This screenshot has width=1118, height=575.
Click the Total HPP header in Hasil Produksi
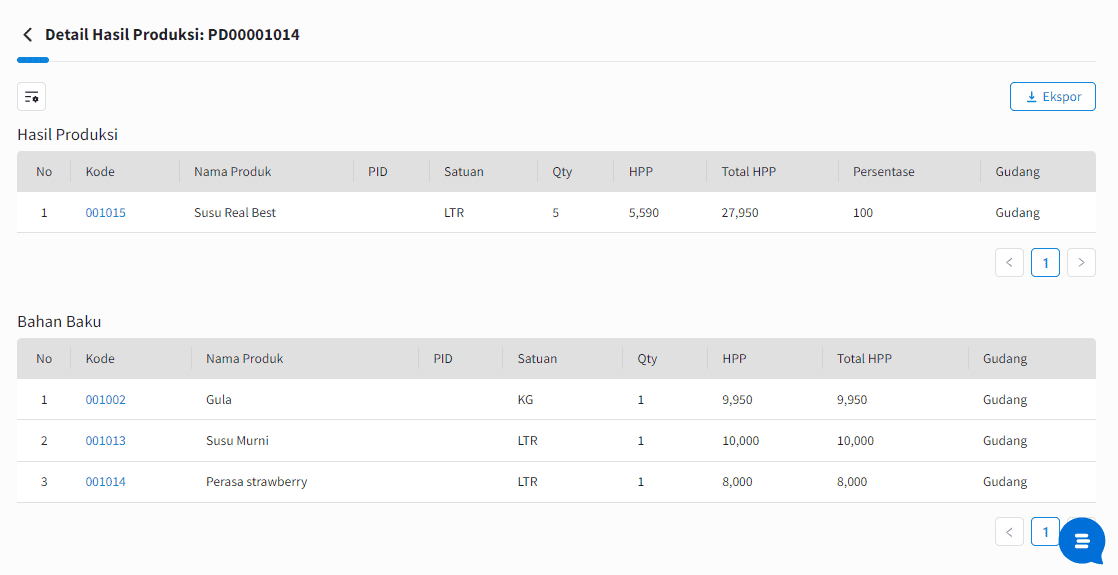pyautogui.click(x=749, y=172)
